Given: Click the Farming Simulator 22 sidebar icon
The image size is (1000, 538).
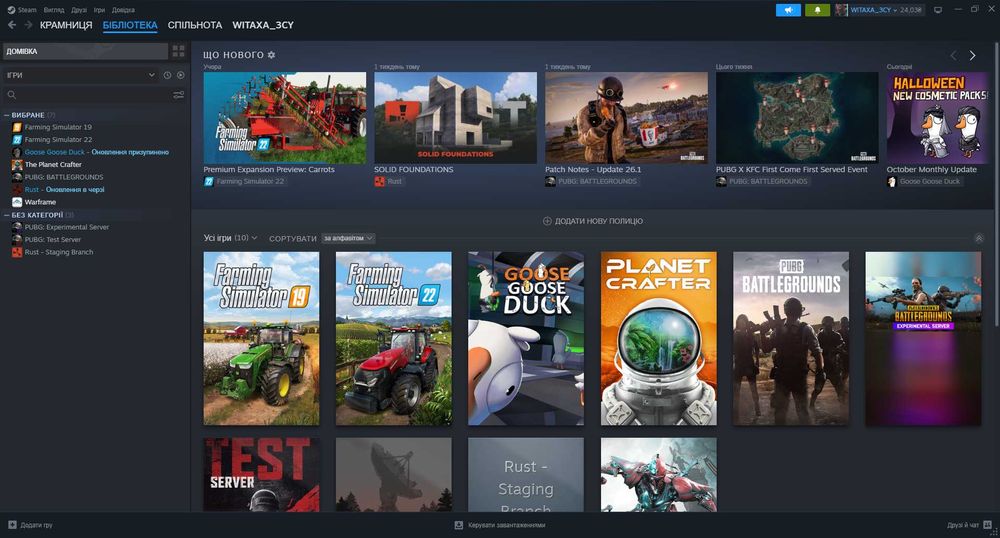Looking at the screenshot, I should [x=17, y=140].
